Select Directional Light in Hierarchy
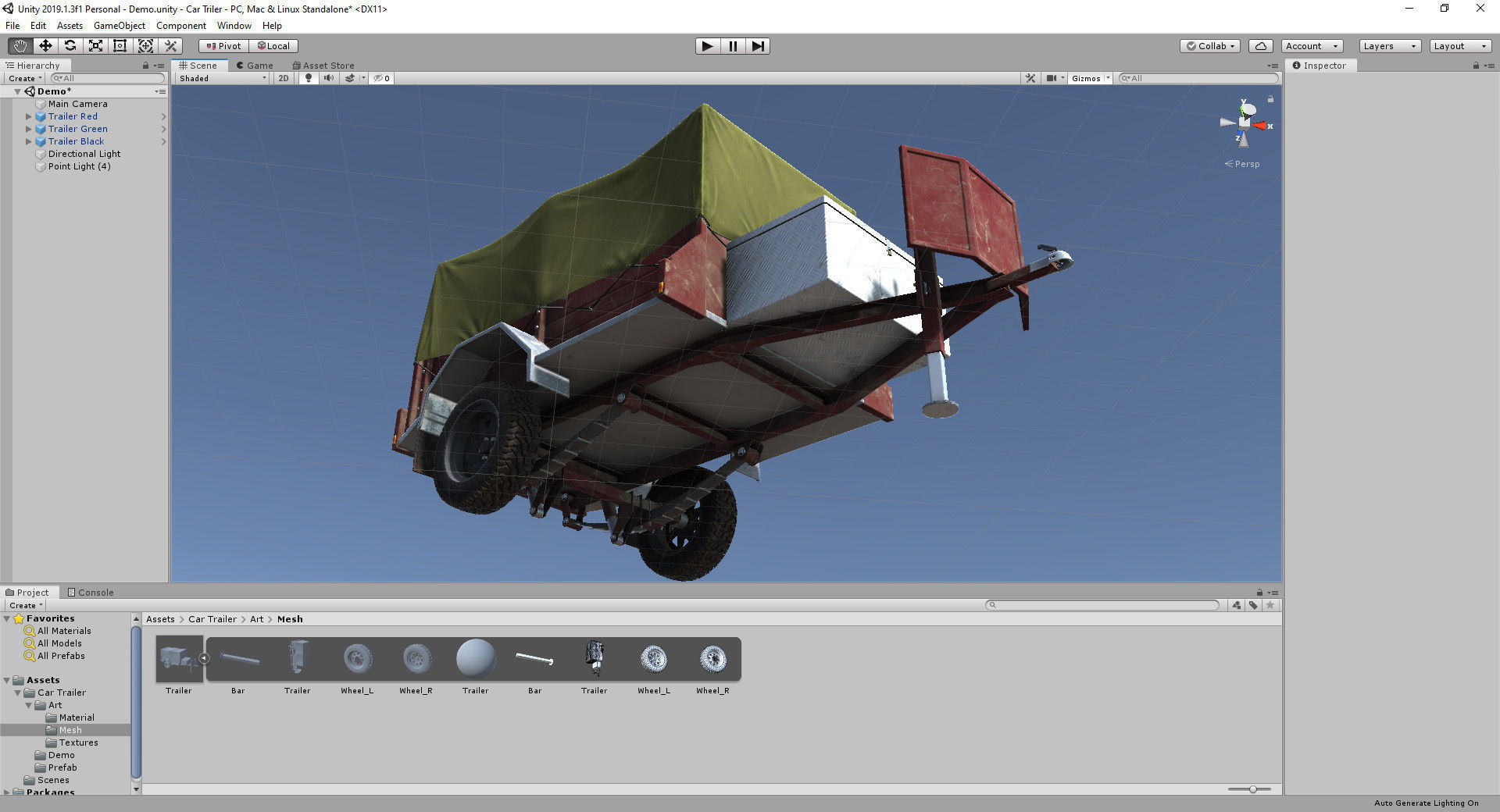This screenshot has width=1500, height=812. click(84, 154)
